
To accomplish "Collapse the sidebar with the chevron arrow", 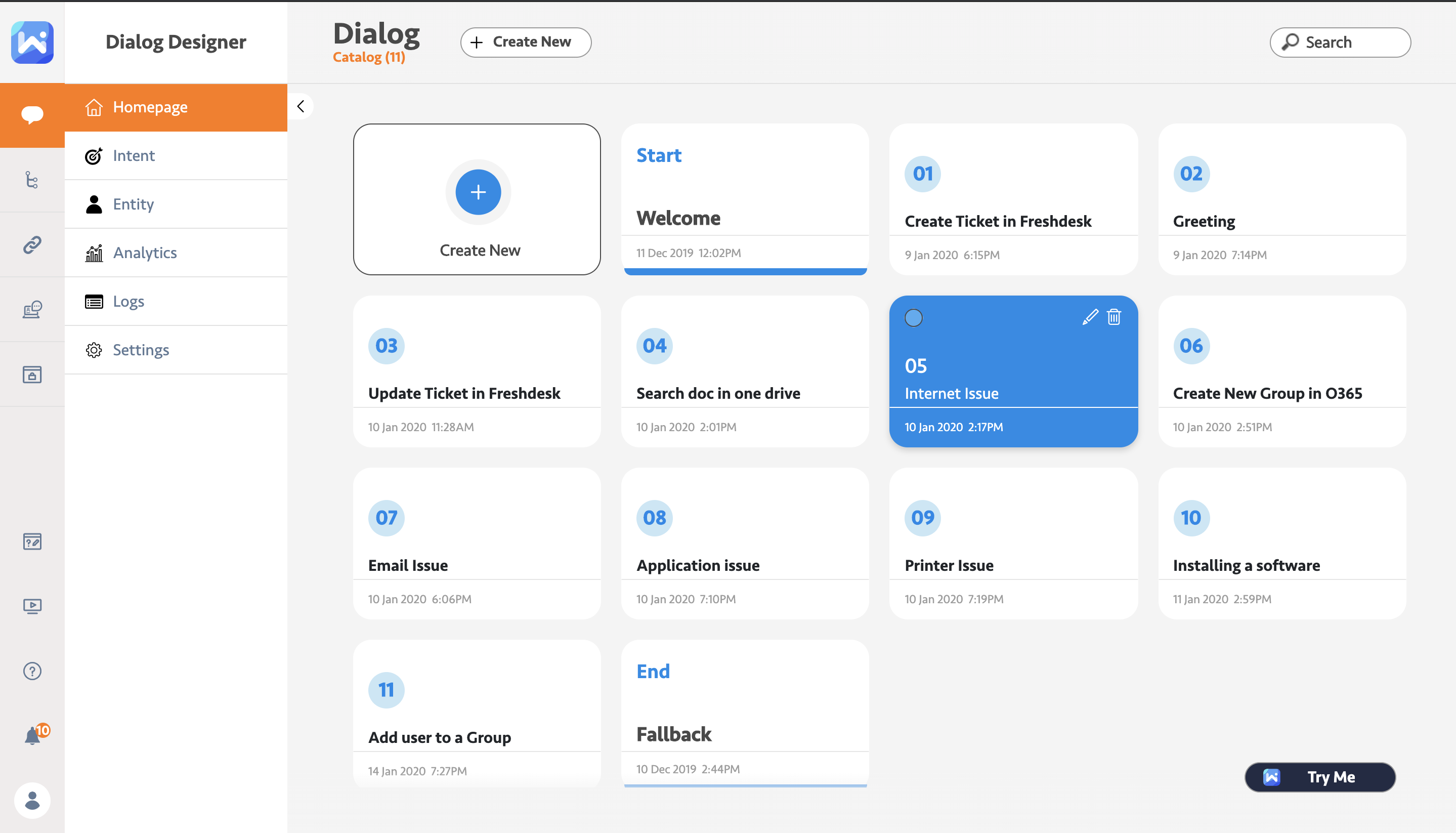I will [301, 106].
